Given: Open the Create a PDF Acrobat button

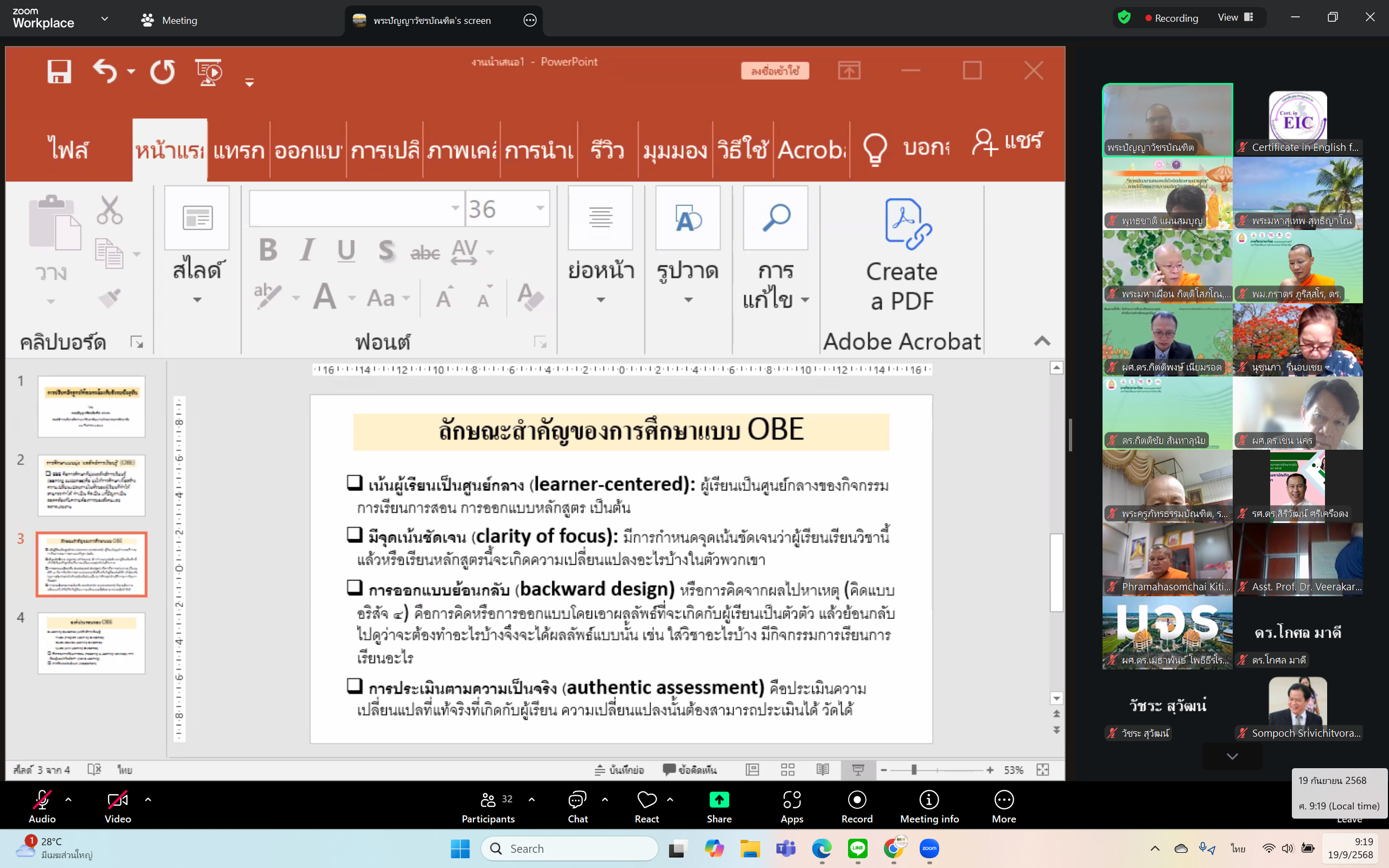Looking at the screenshot, I should coord(902,256).
